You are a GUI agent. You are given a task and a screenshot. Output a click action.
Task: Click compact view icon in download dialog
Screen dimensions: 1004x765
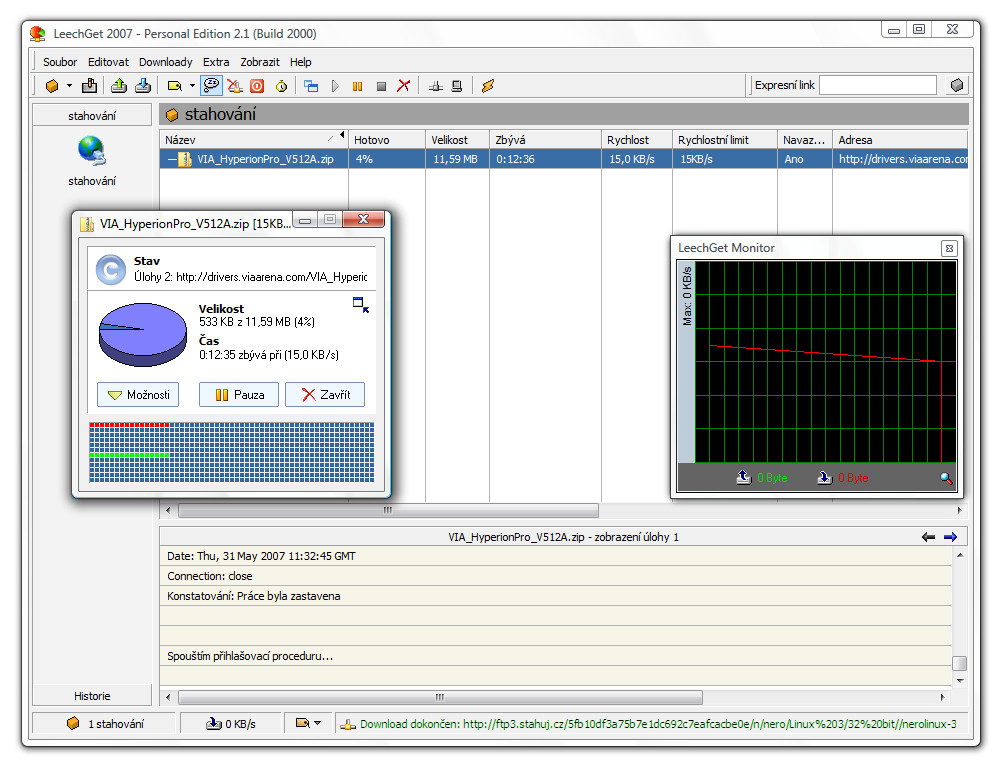click(361, 304)
